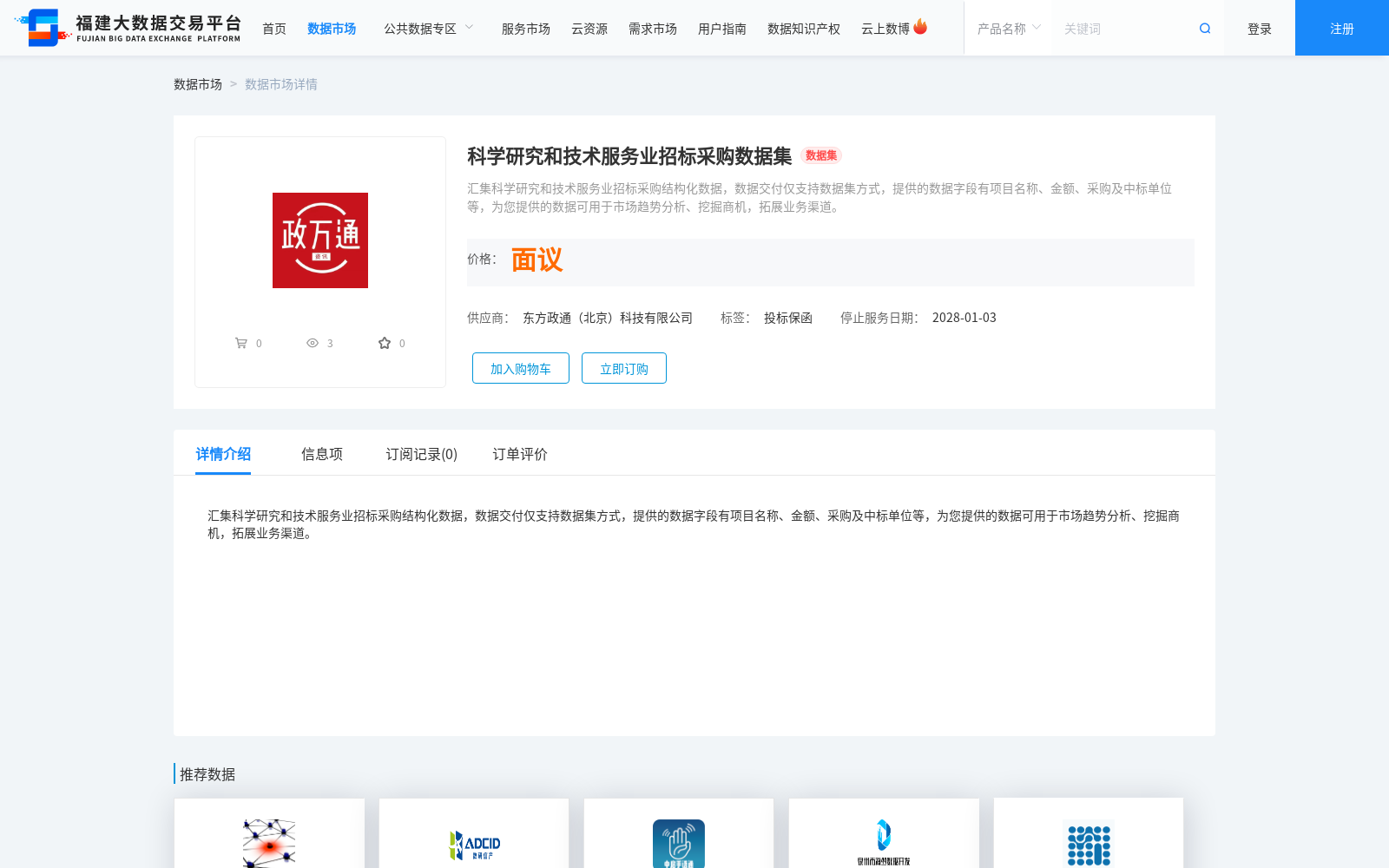The height and width of the screenshot is (868, 1389).
Task: Open 服务市场 menu item
Action: (526, 29)
